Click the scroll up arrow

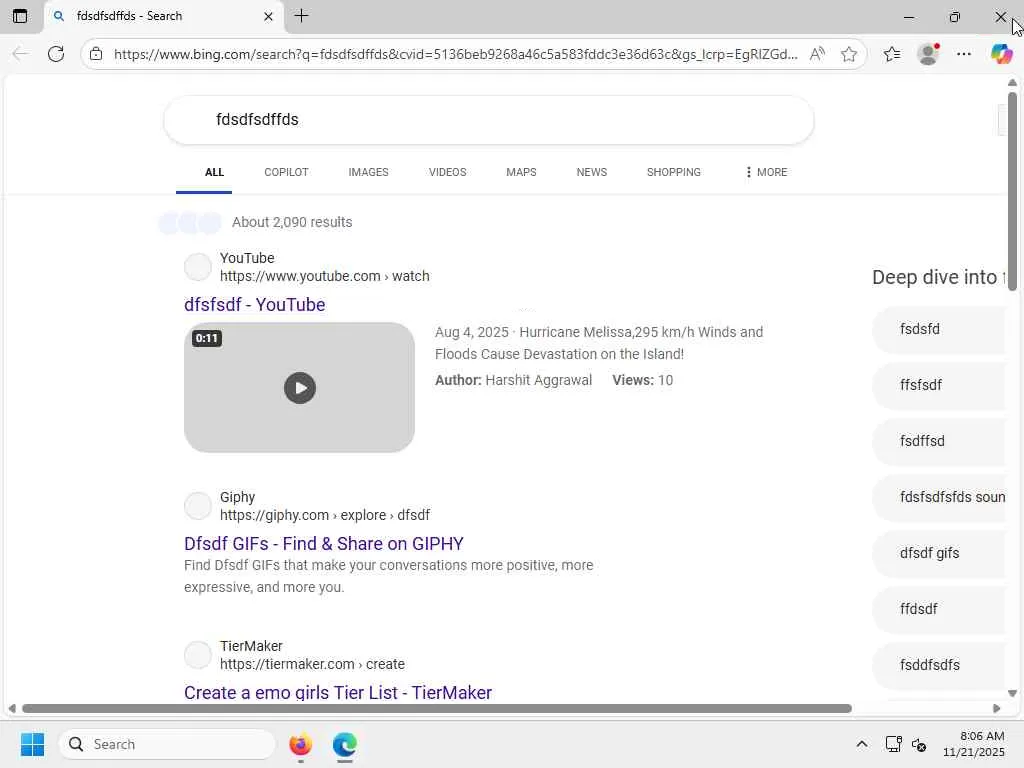tap(1012, 83)
